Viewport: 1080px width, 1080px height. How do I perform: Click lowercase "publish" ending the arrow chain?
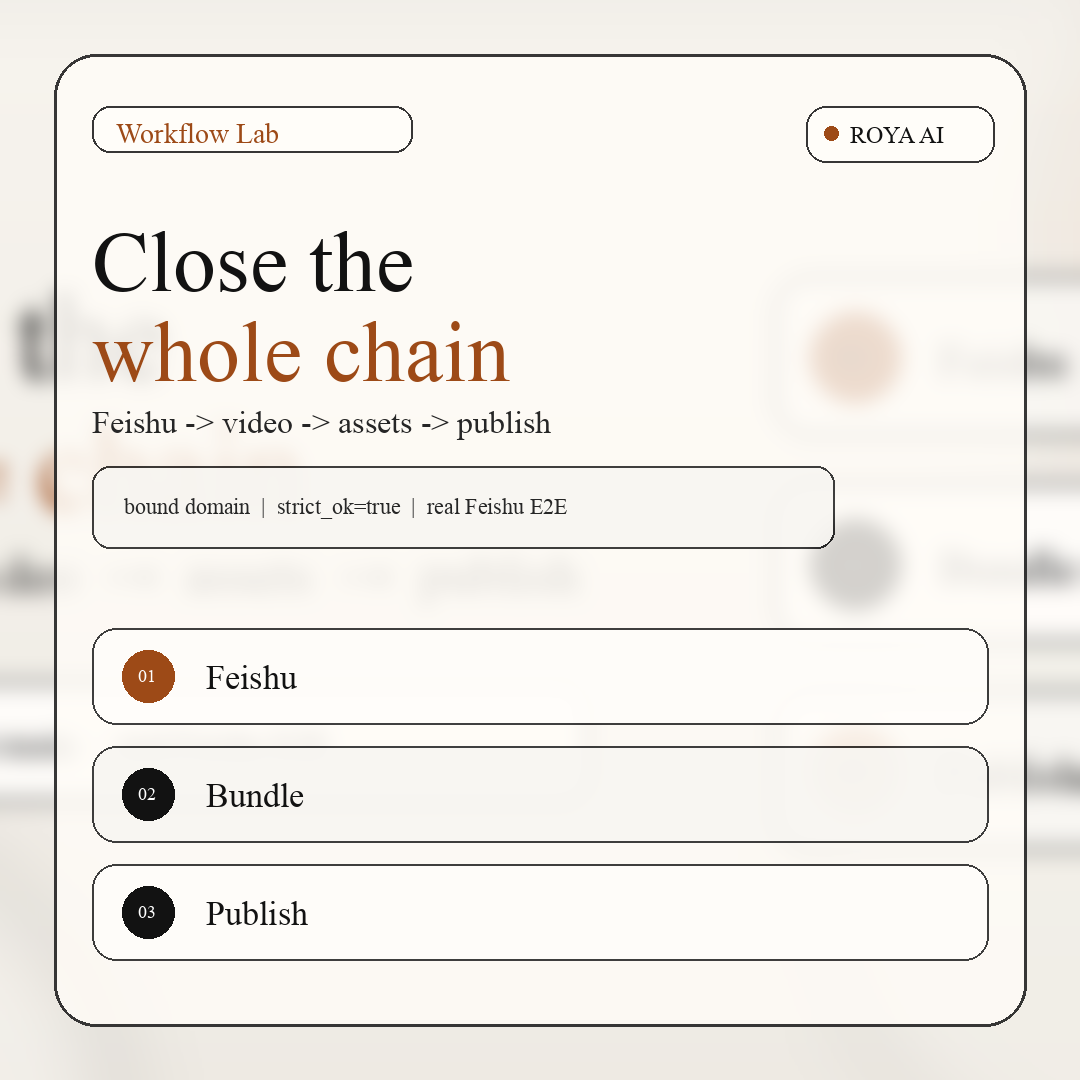[x=503, y=423]
